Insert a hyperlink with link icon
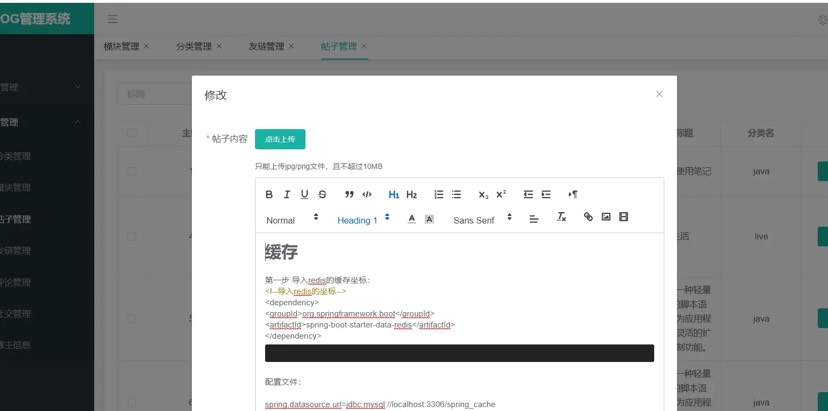 (588, 217)
